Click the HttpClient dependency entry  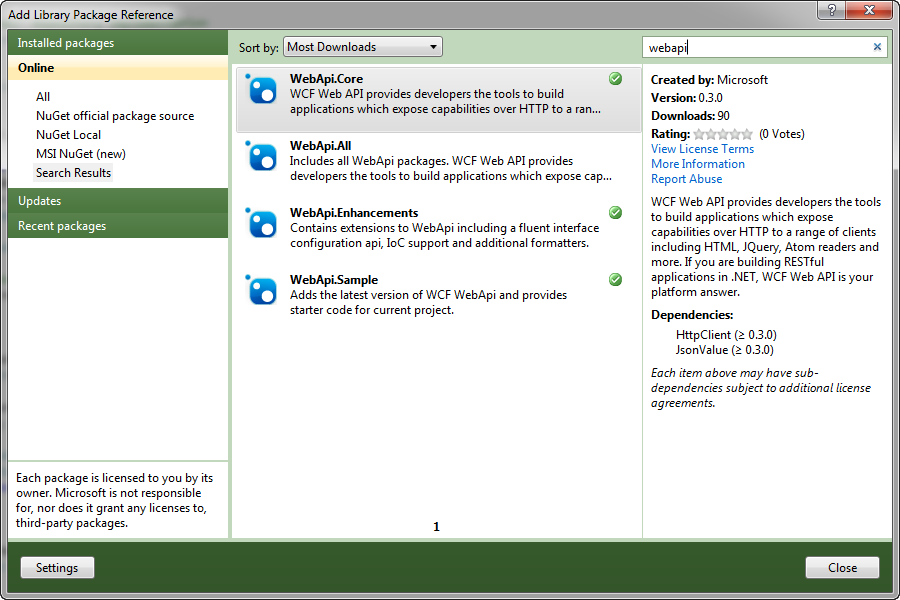(726, 335)
